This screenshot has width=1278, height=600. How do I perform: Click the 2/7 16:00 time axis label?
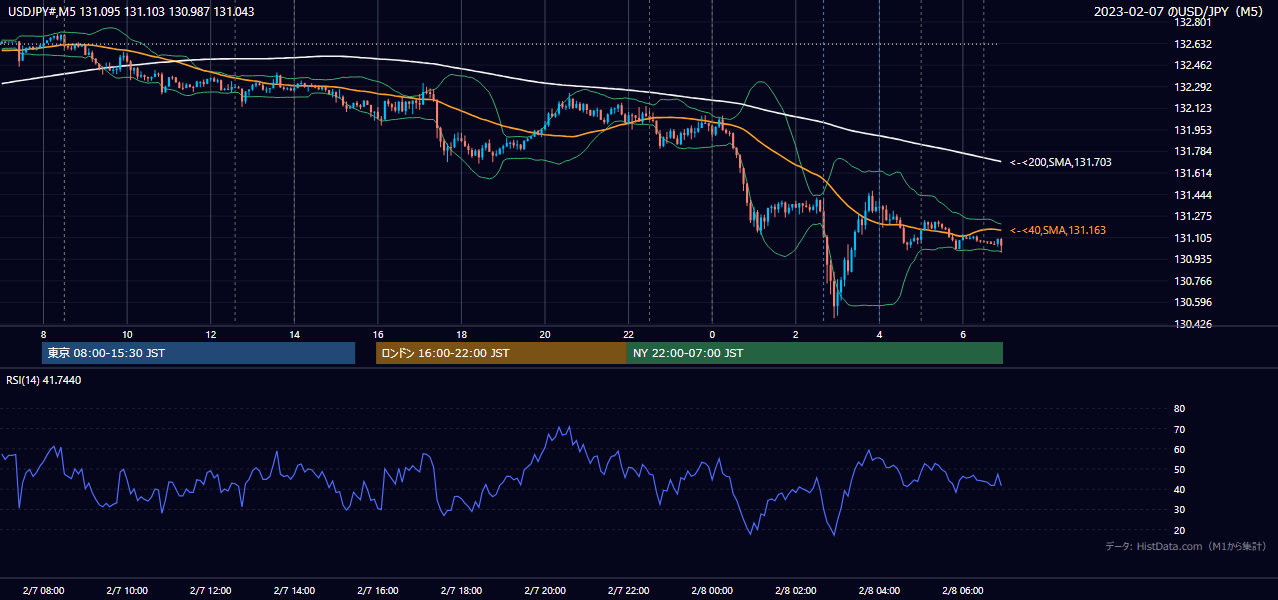click(377, 591)
